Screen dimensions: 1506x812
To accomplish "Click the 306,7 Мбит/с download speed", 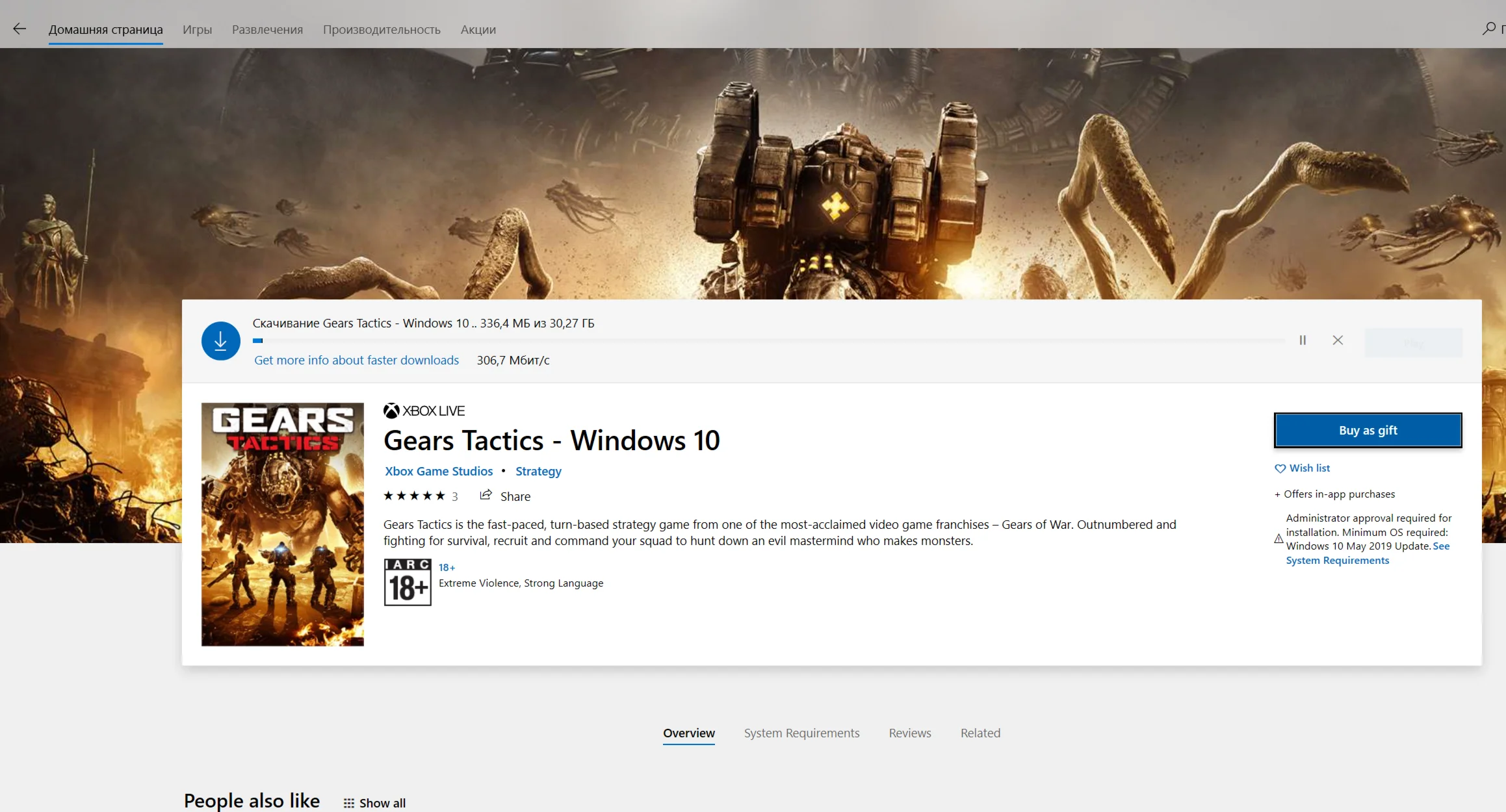I will pyautogui.click(x=513, y=360).
